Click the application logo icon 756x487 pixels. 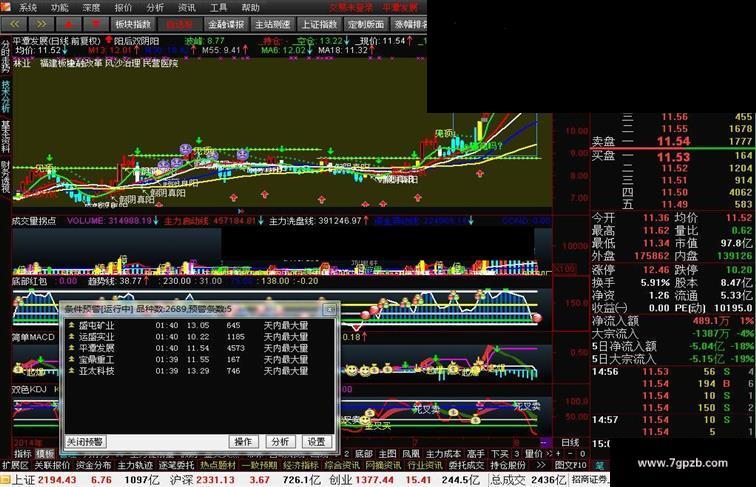6,6
